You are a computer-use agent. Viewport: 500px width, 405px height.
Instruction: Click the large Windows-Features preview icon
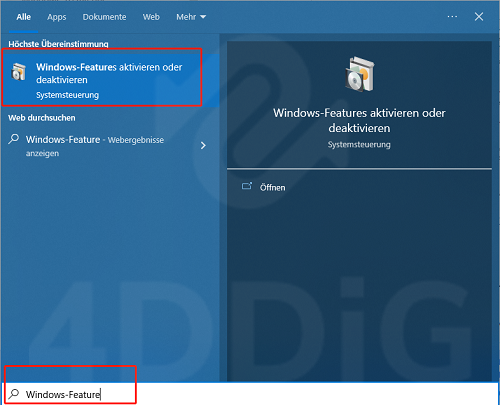[360, 74]
